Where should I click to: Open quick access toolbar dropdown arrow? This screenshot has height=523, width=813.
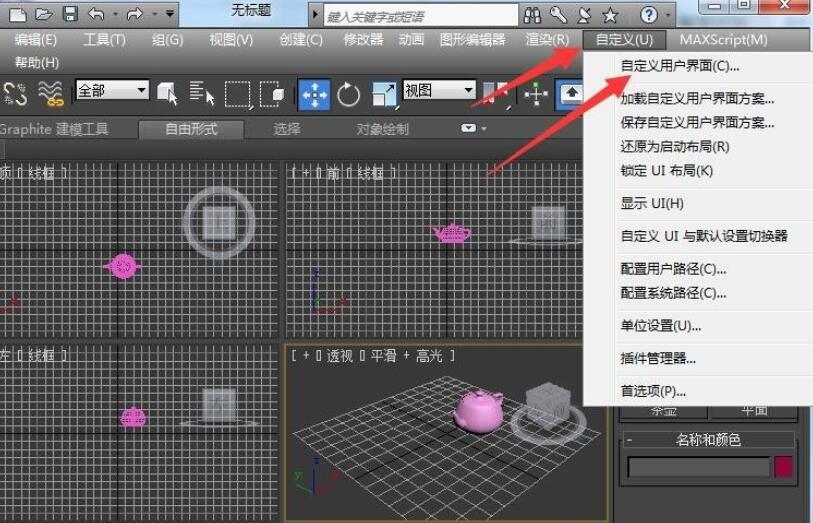pos(170,13)
